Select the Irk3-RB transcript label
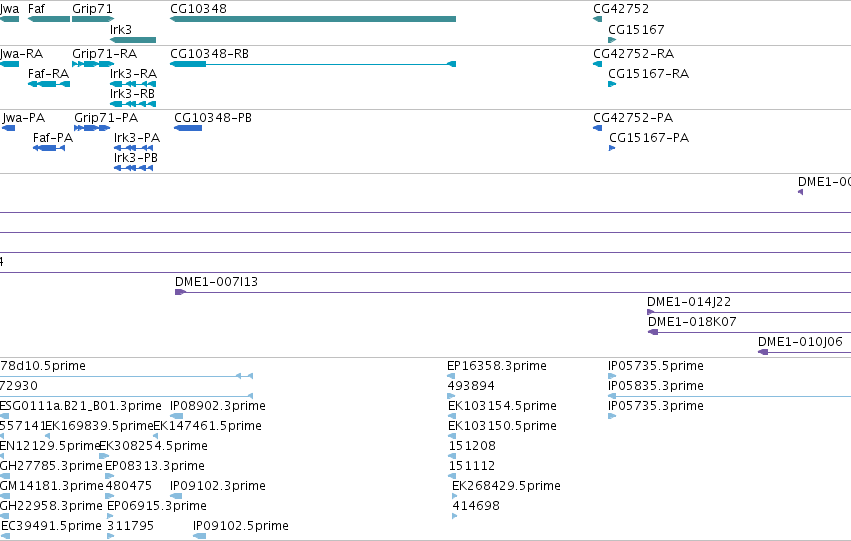The height and width of the screenshot is (541, 851). click(132, 94)
